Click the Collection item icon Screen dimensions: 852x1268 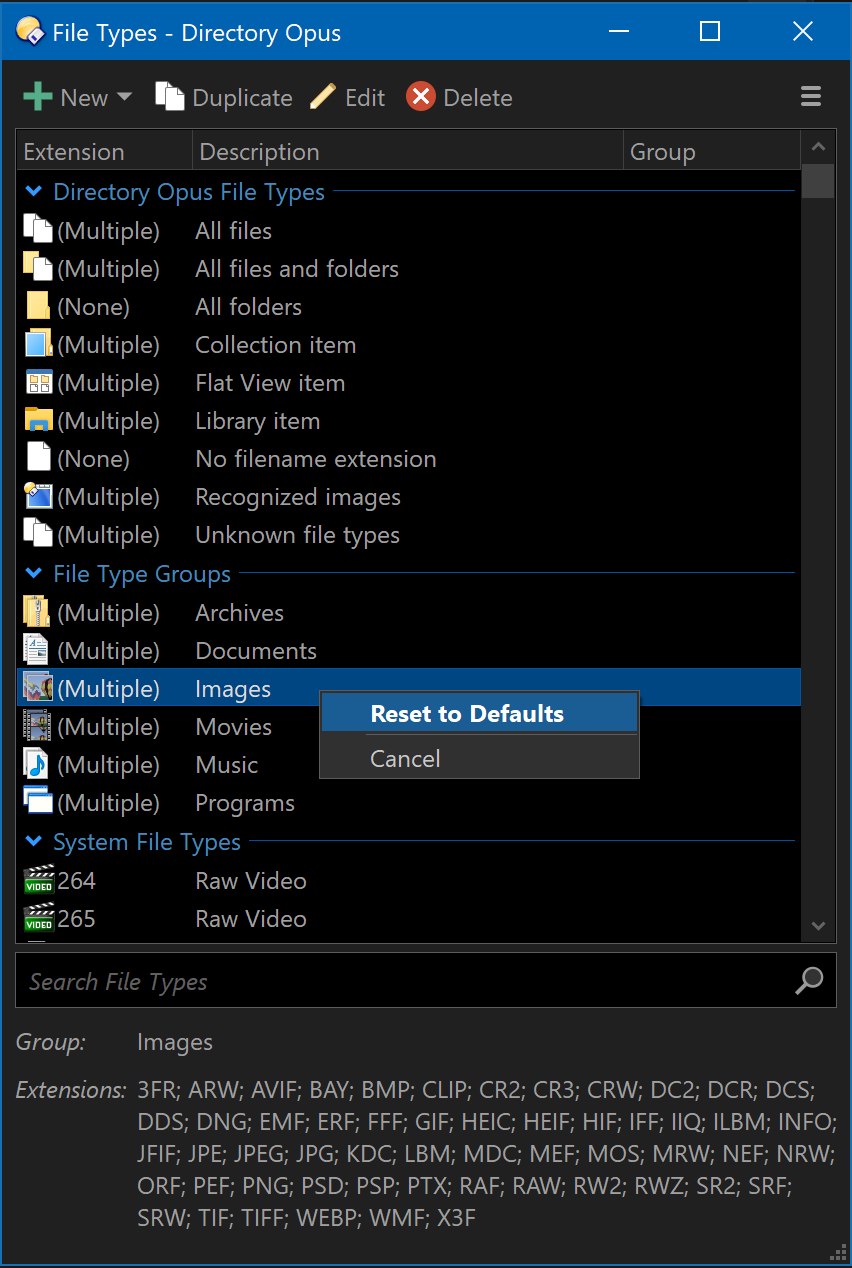click(x=38, y=344)
